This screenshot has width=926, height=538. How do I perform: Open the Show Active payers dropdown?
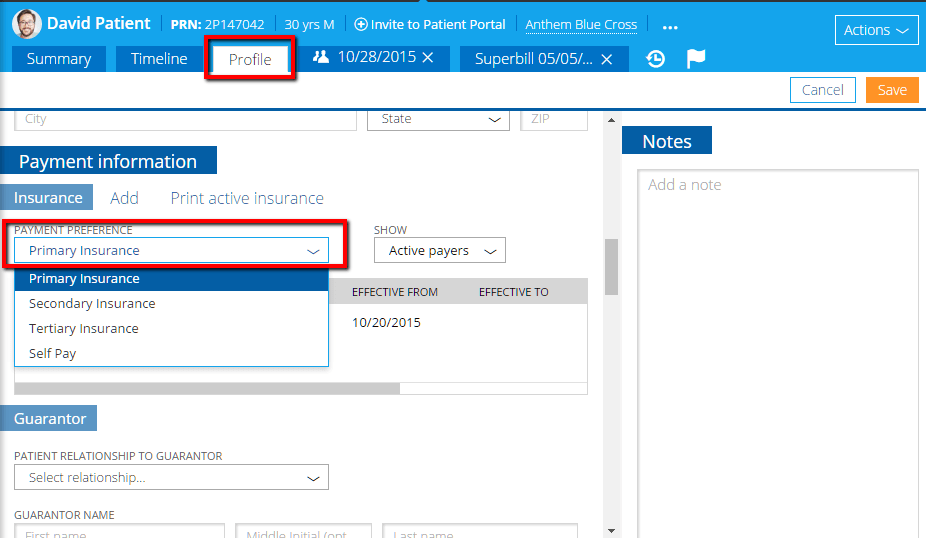(441, 251)
